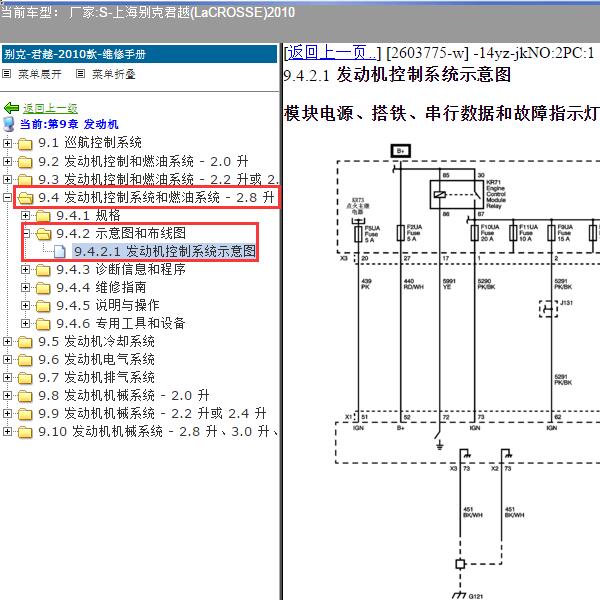
Task: Open 9.4.2.1 发动机控制系统示意图 page
Action: click(165, 251)
